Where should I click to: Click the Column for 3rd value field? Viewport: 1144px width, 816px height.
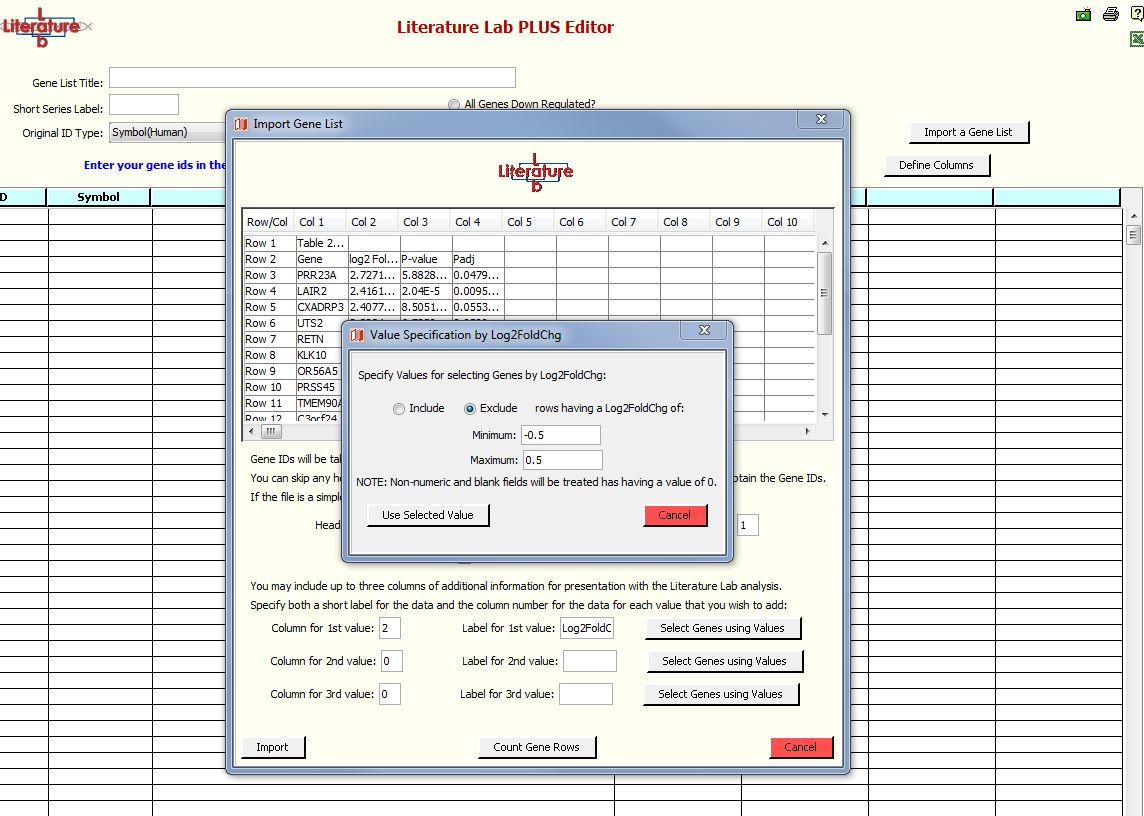[x=390, y=694]
